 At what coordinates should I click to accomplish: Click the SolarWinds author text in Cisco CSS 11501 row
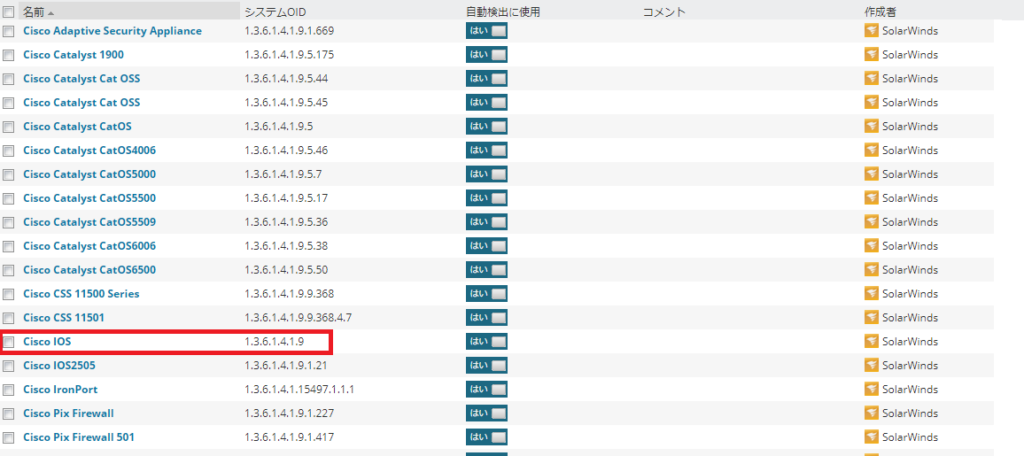pyautogui.click(x=910, y=318)
